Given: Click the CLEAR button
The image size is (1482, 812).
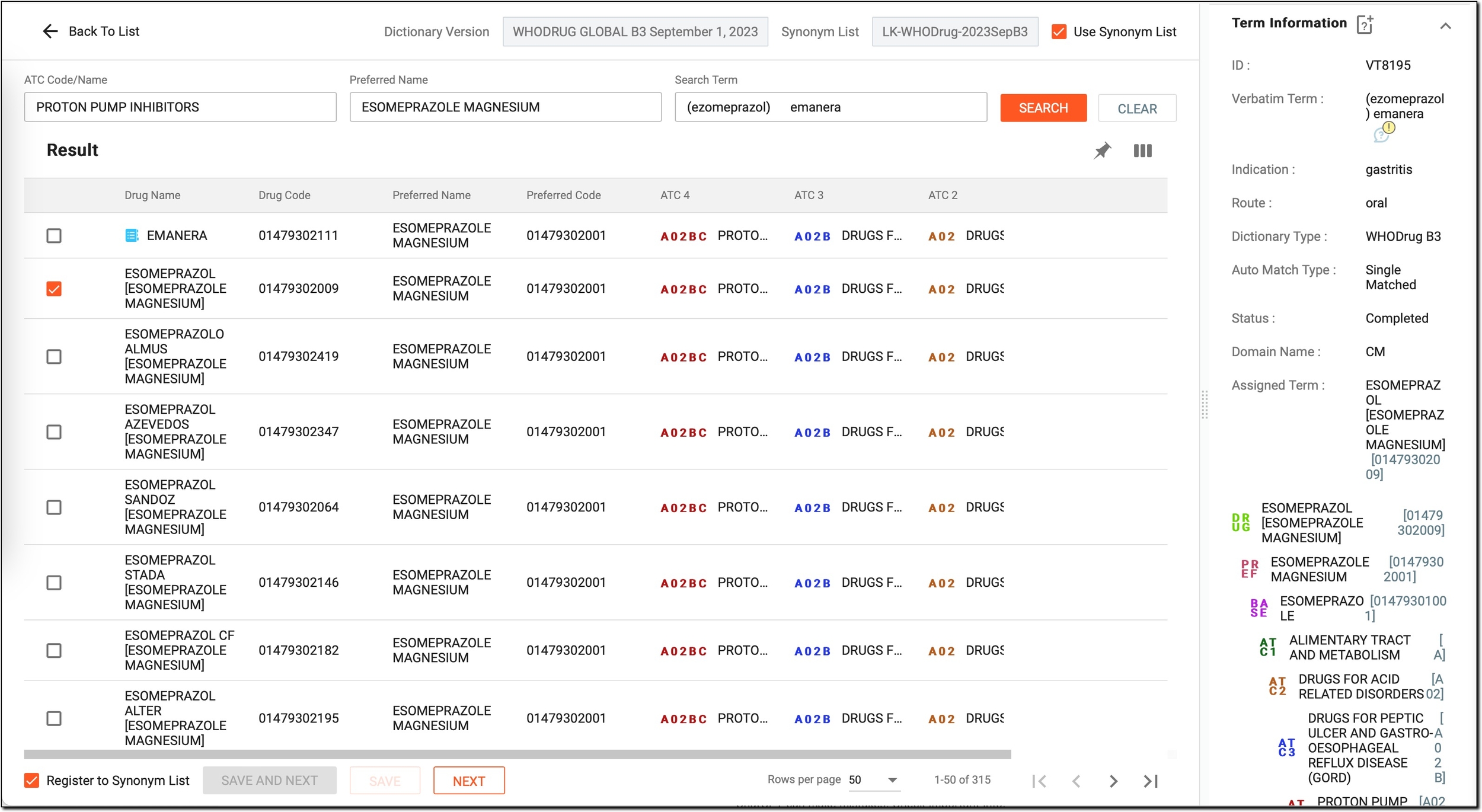Looking at the screenshot, I should pyautogui.click(x=1136, y=108).
